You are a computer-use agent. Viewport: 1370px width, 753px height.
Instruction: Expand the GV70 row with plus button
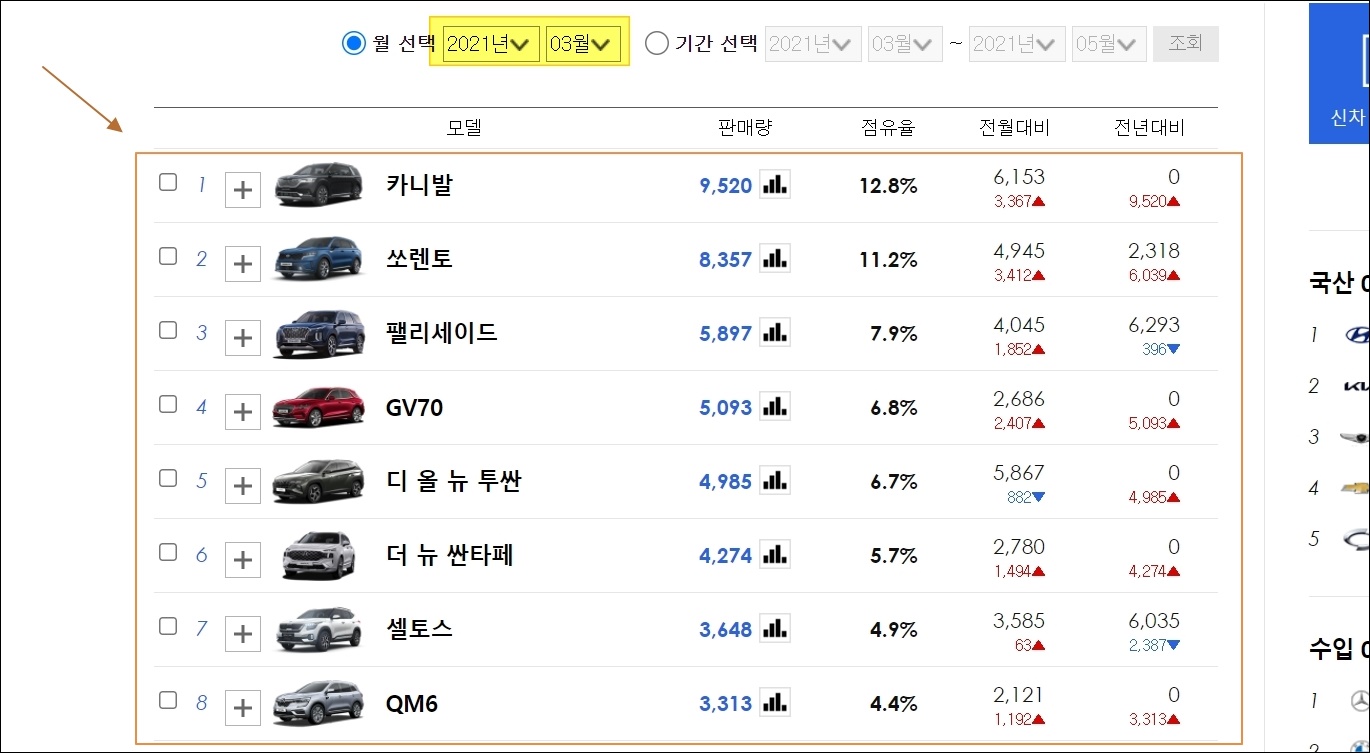click(243, 411)
